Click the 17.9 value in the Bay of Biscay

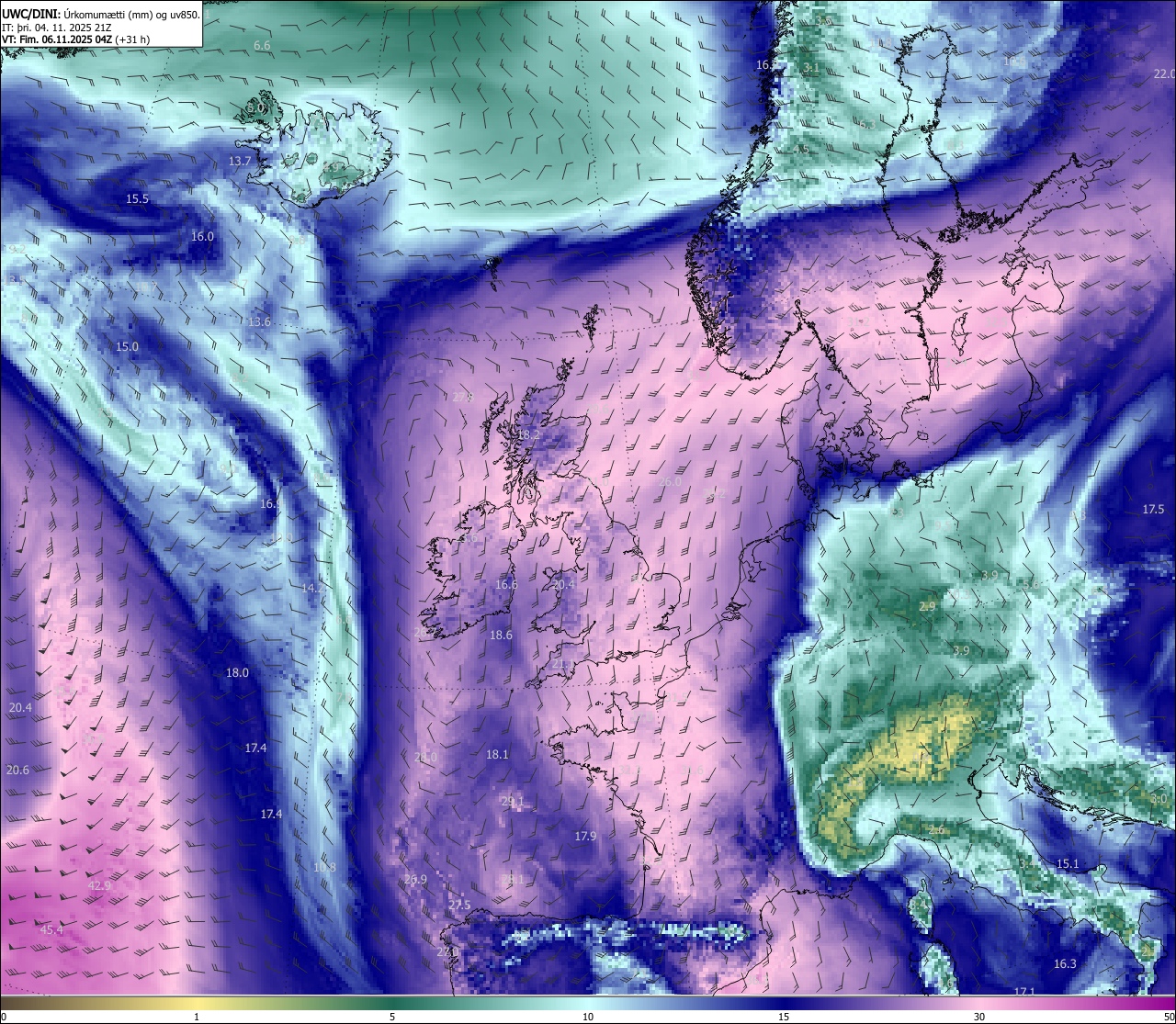(585, 836)
